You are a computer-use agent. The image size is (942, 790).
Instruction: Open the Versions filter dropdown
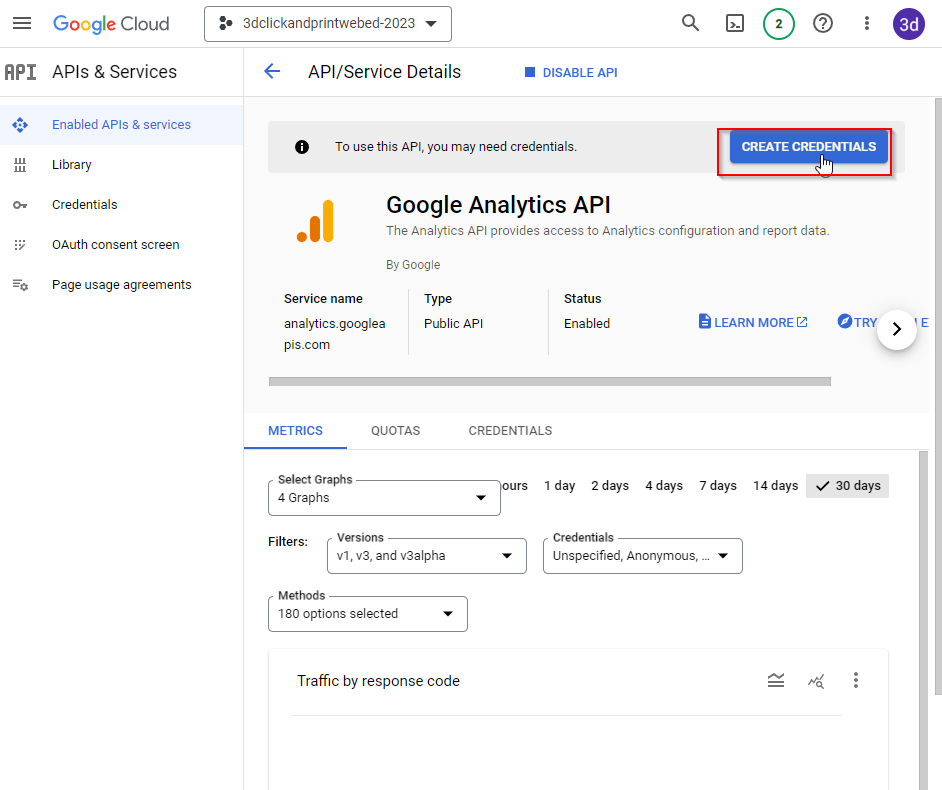tap(426, 556)
